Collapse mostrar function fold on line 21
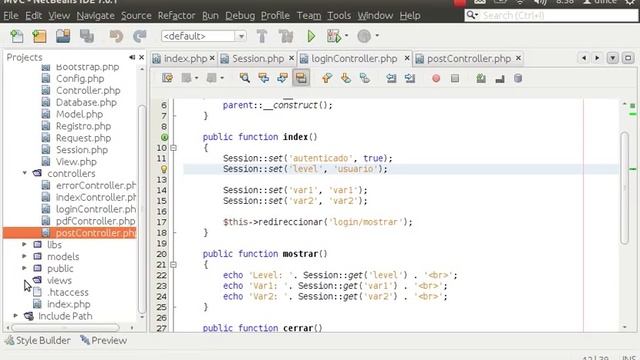 (173, 264)
